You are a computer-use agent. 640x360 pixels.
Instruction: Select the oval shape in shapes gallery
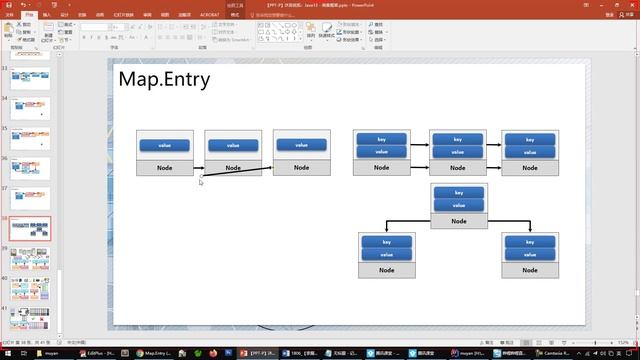pyautogui.click(x=294, y=25)
